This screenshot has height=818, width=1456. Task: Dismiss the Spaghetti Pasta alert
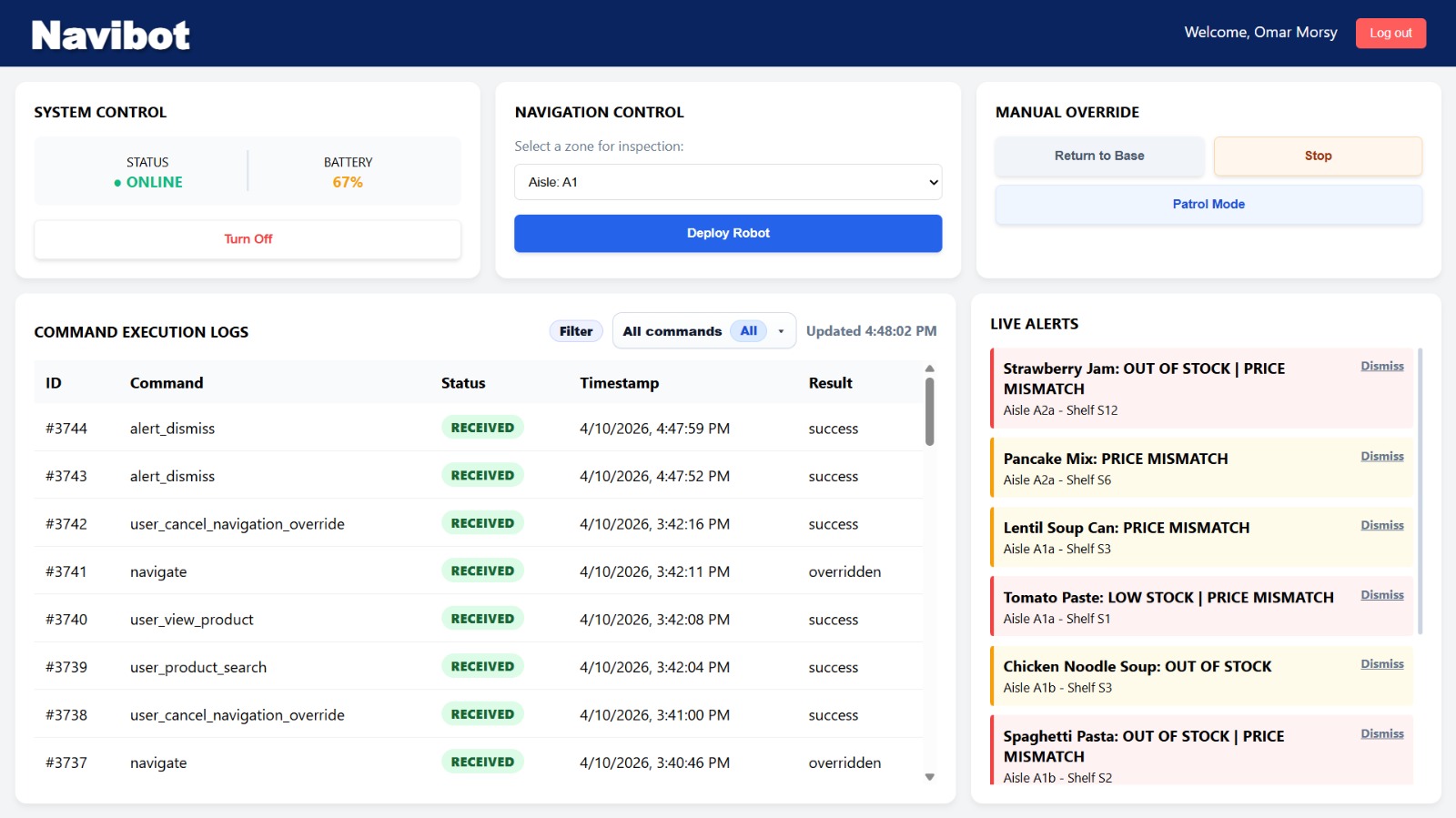point(1381,733)
